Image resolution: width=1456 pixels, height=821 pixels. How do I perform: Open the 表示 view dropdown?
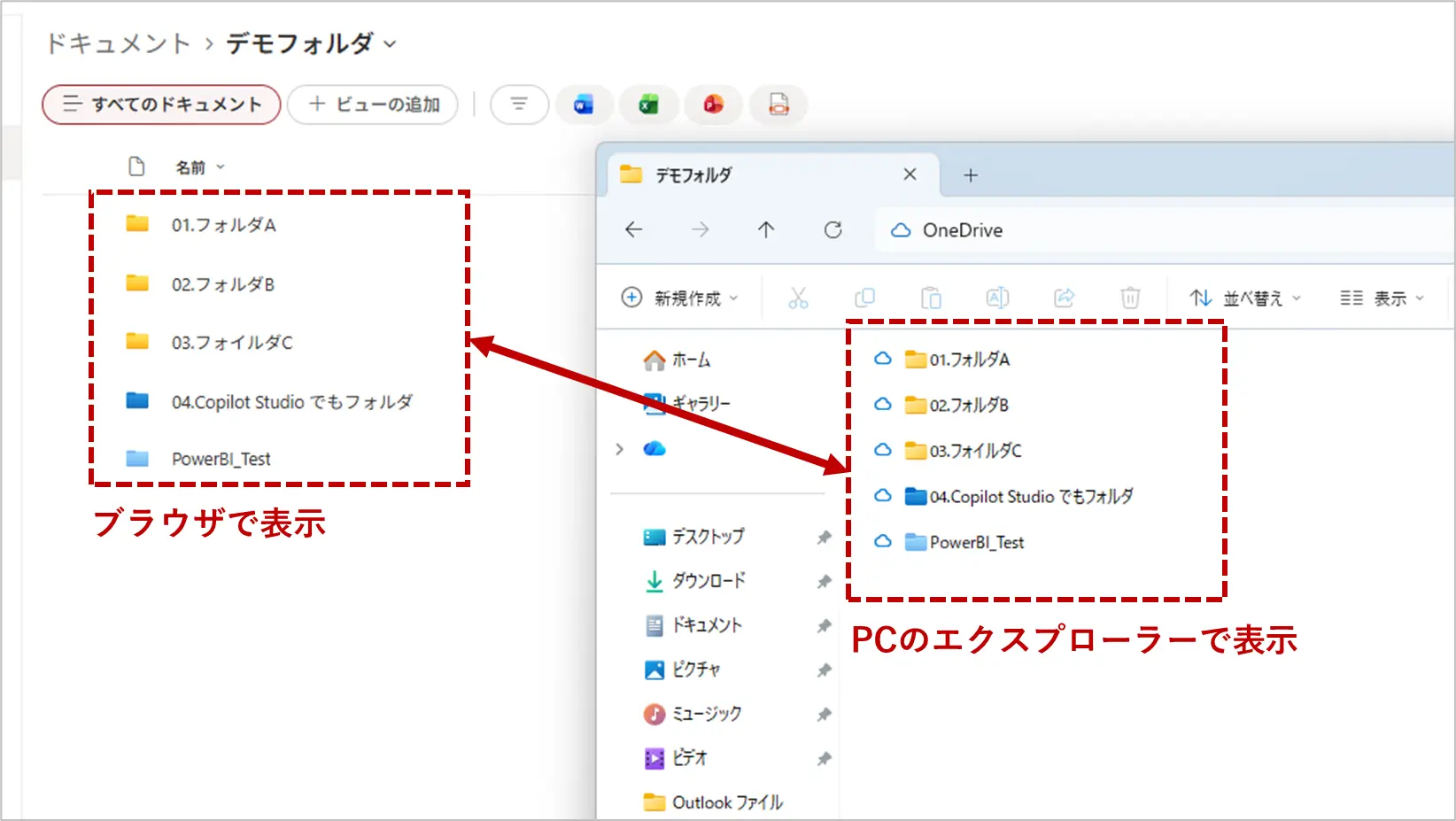pos(1381,298)
